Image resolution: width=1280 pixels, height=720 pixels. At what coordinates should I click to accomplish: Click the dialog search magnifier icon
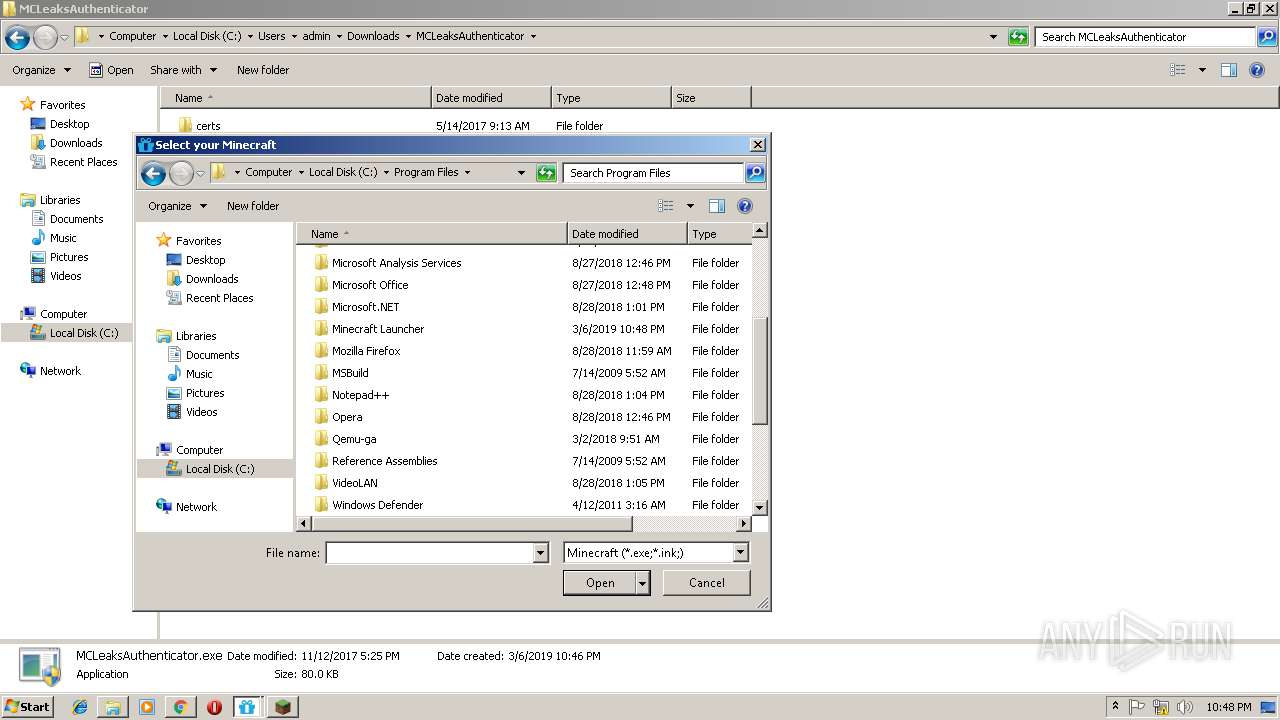pos(755,173)
